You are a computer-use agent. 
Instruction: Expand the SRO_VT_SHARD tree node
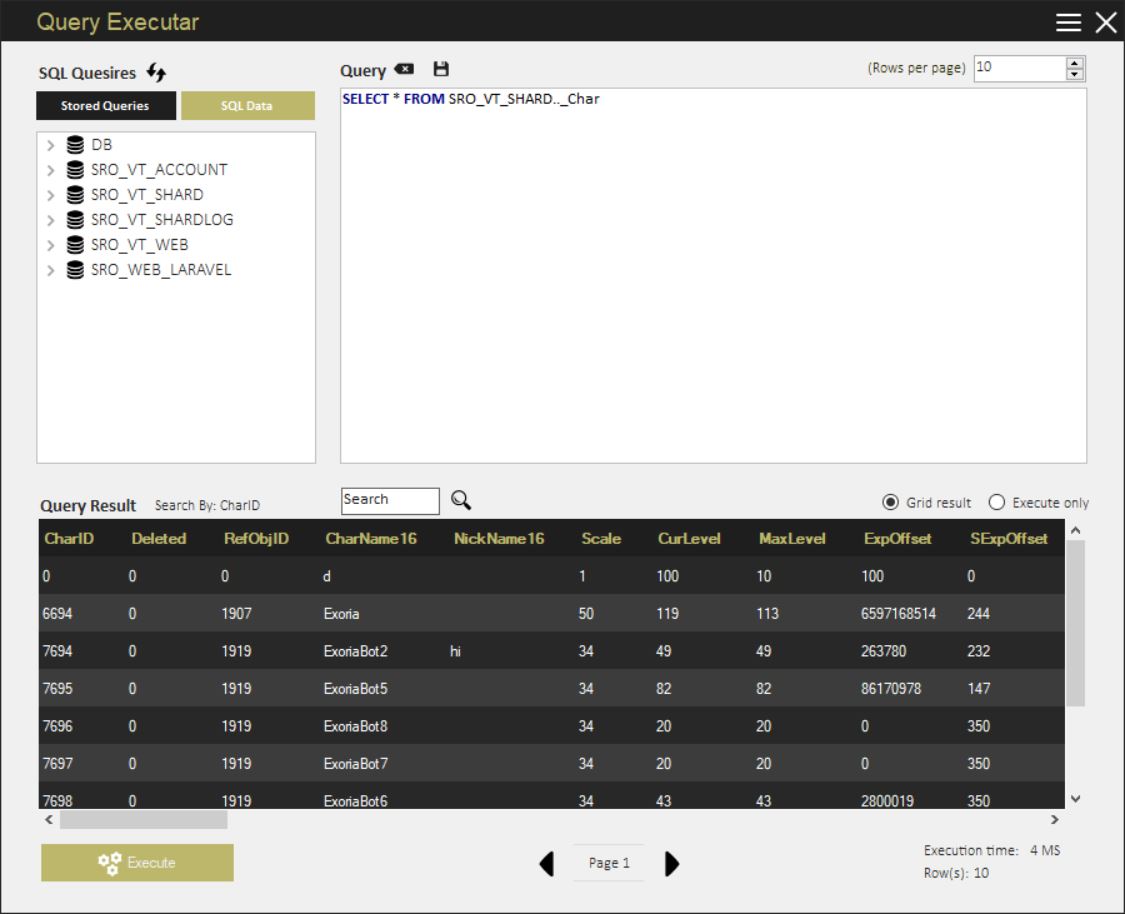pos(51,195)
